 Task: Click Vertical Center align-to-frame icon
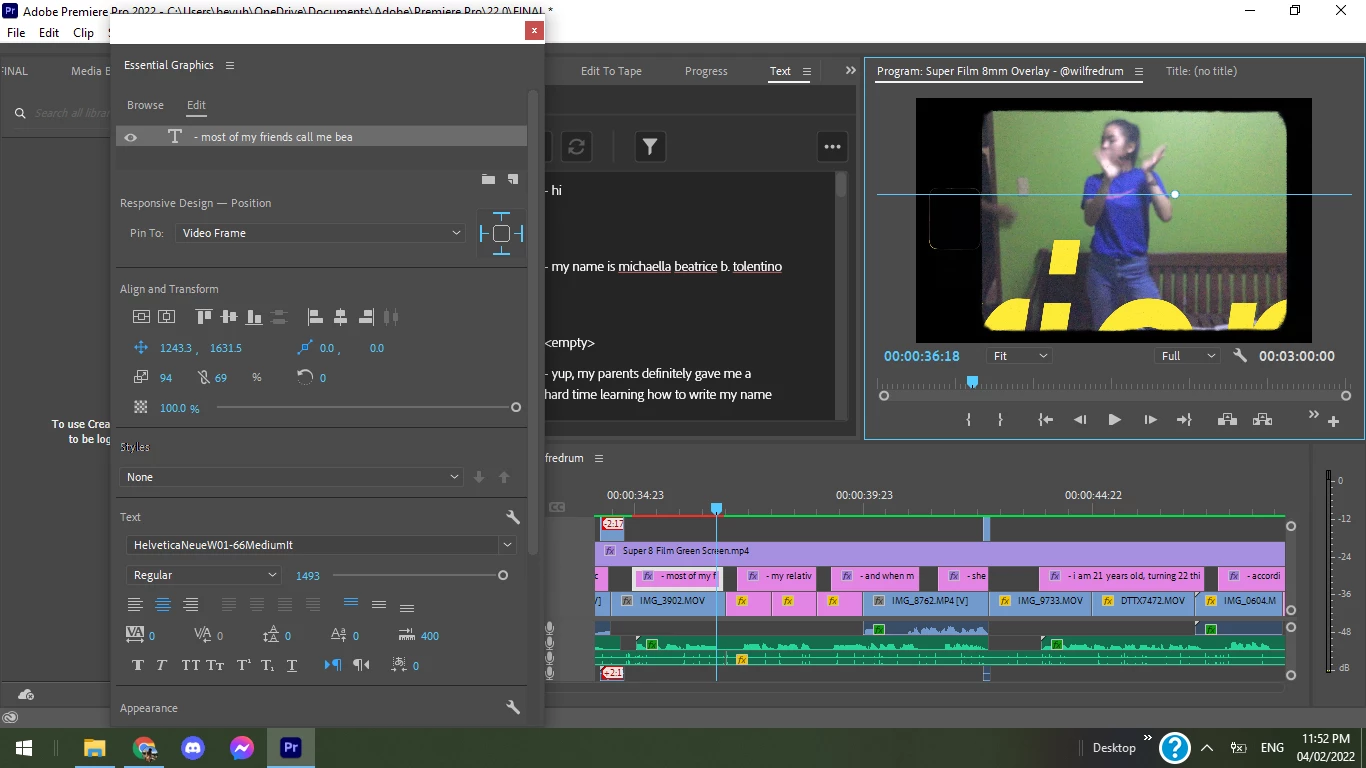click(141, 317)
